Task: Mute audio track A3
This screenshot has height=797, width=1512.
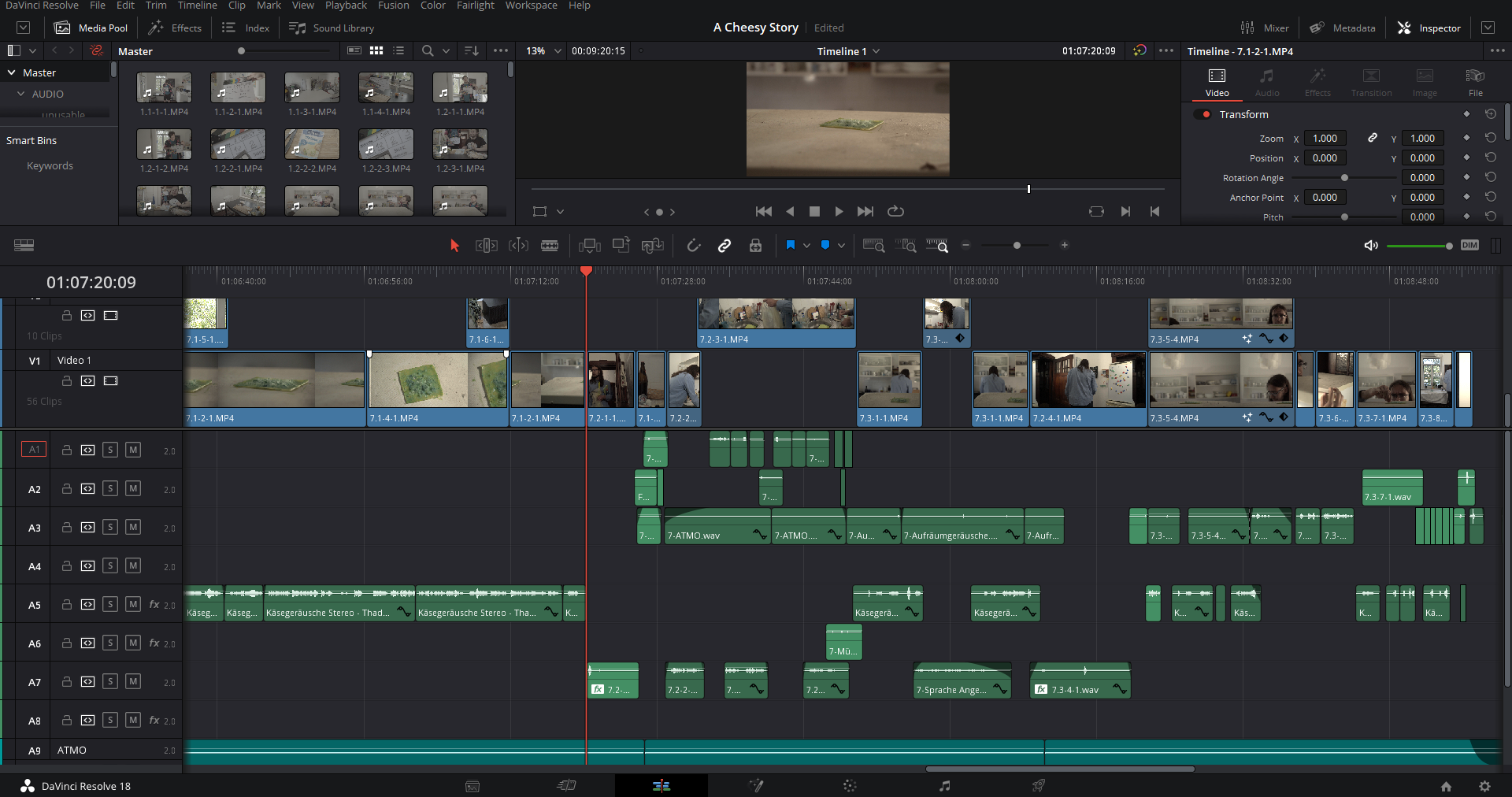Action: point(133,527)
